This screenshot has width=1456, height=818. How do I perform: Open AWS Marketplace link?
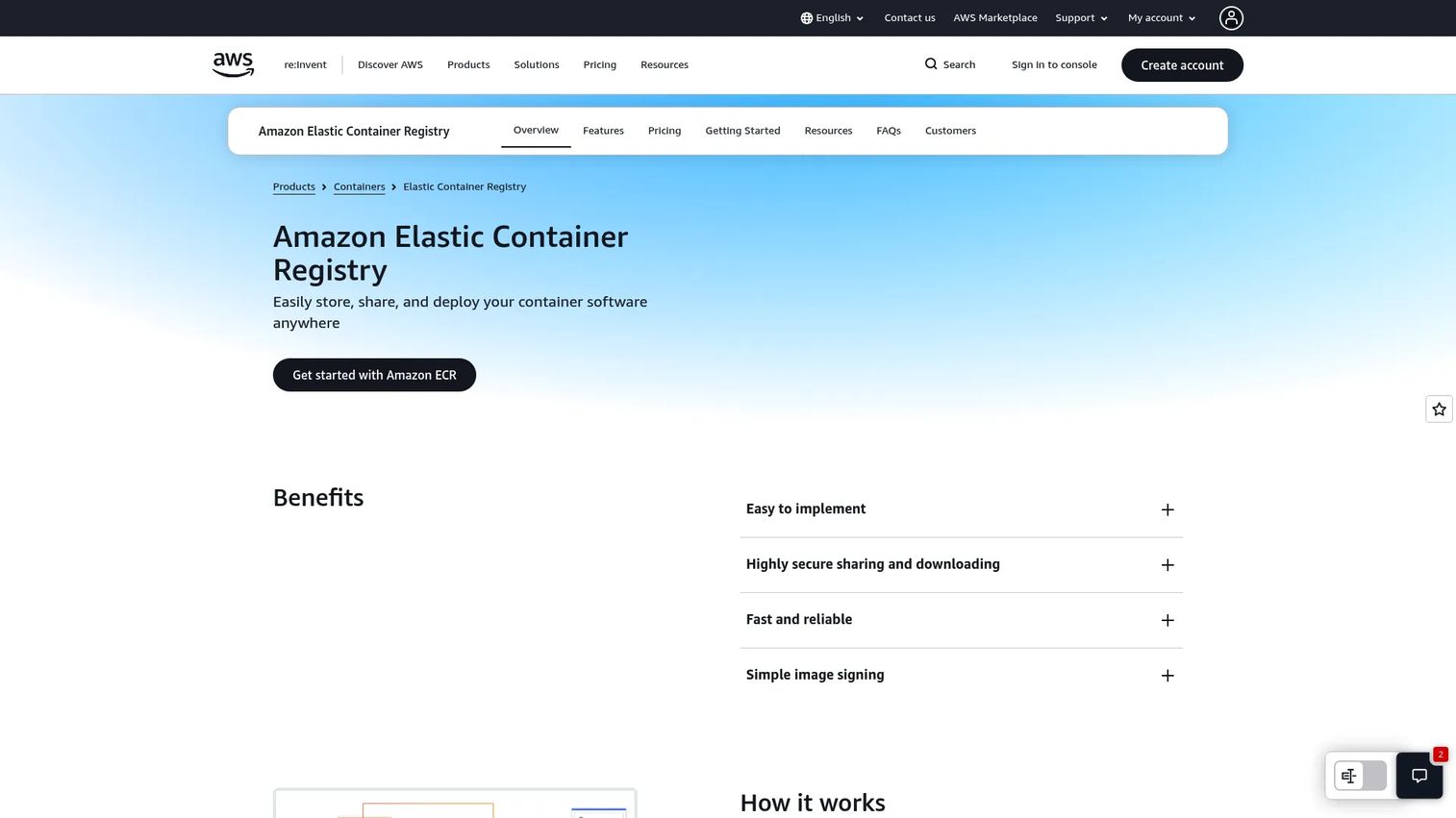pos(995,18)
